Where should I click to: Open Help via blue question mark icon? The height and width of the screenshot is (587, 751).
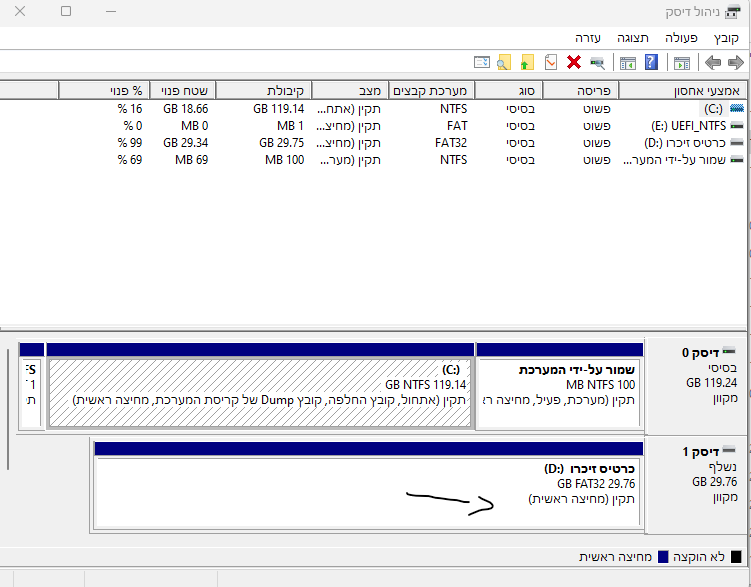tap(651, 62)
